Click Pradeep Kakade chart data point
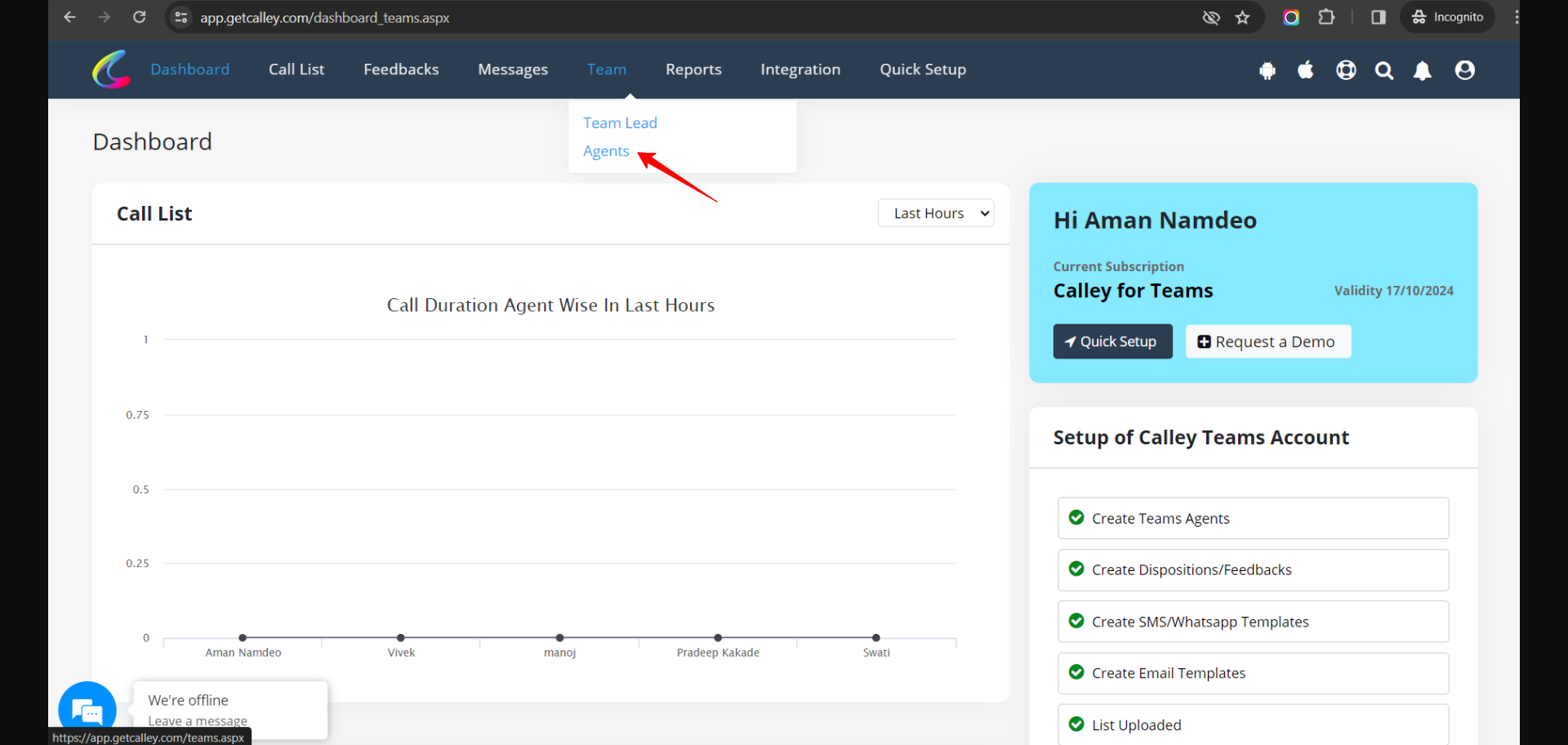Image resolution: width=1568 pixels, height=745 pixels. point(718,637)
